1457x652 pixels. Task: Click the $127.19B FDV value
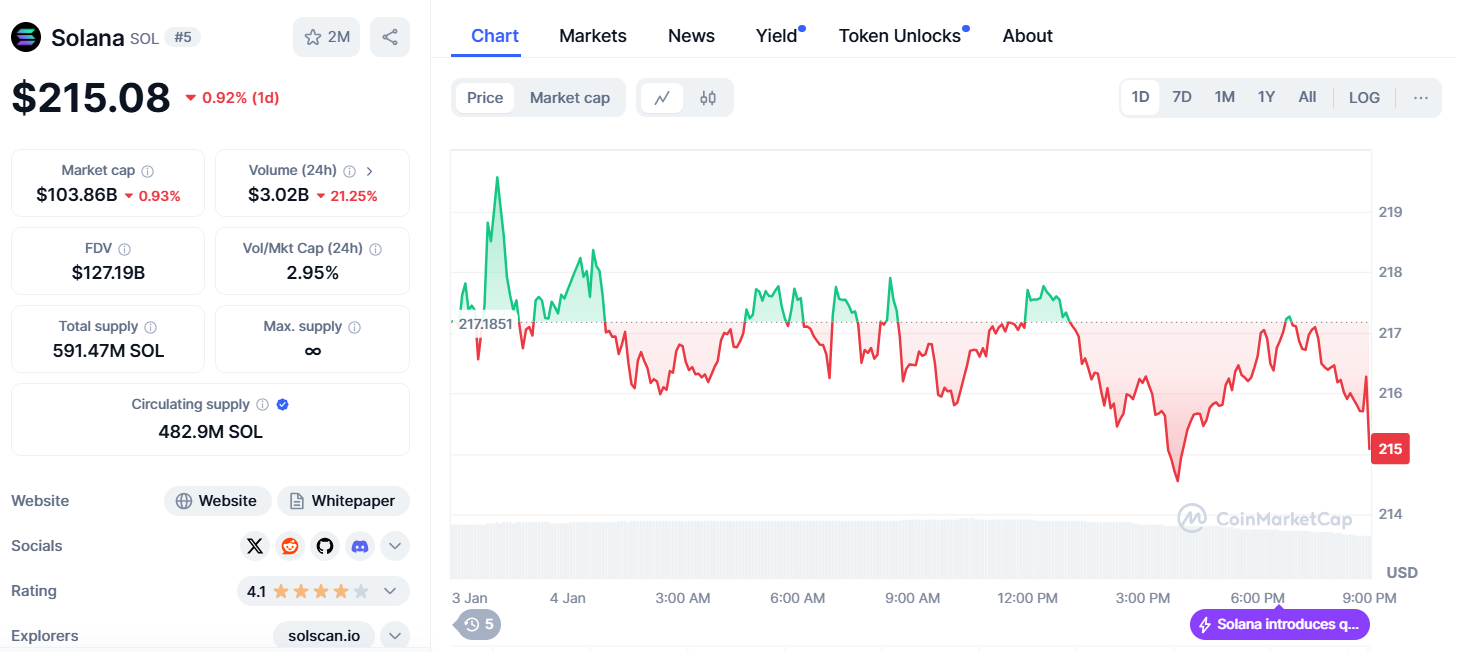(108, 273)
